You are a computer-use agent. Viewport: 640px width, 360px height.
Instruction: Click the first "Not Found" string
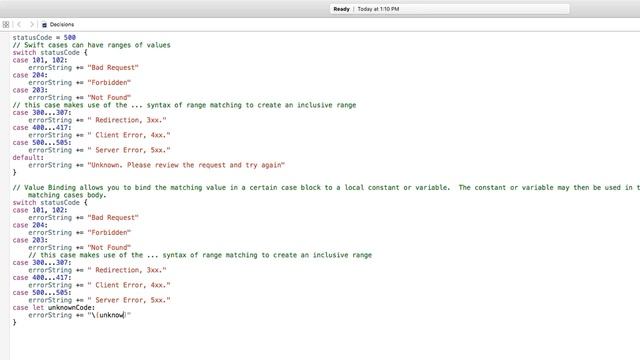point(109,98)
